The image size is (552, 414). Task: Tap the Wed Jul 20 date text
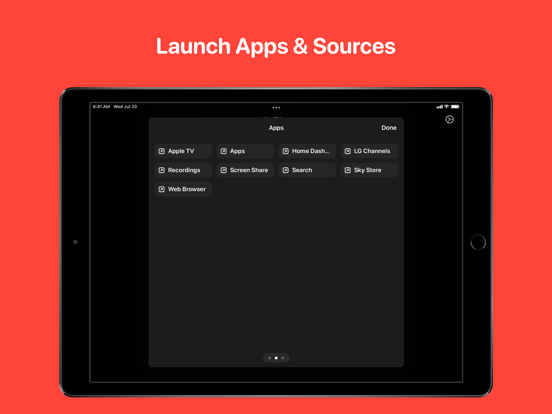pos(125,107)
